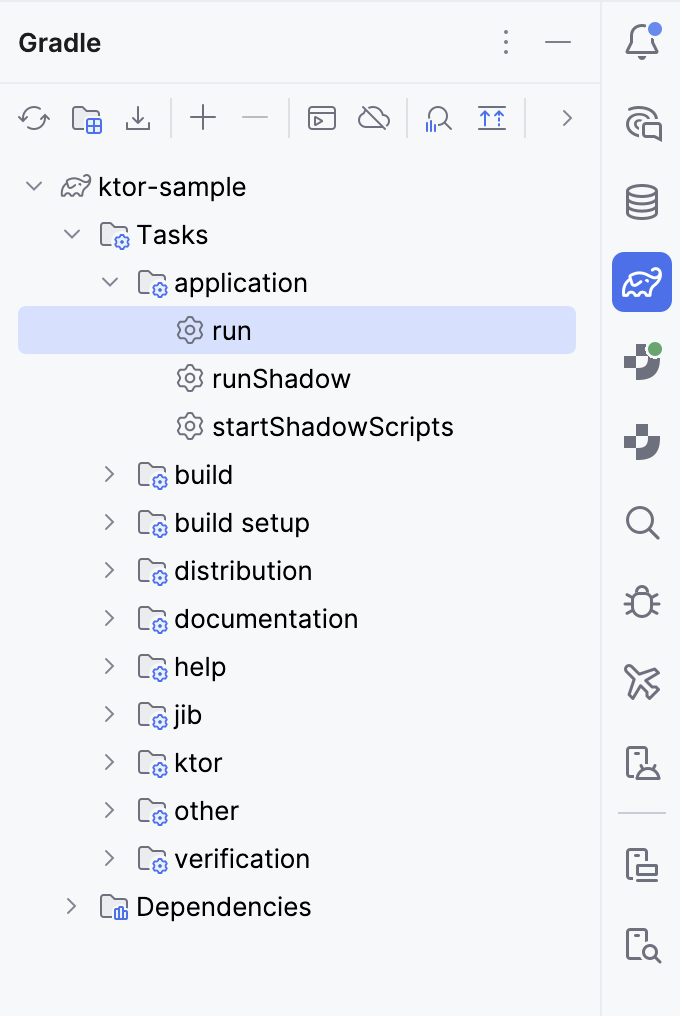
Task: Click the Analyze Dependencies icon
Action: click(x=439, y=119)
